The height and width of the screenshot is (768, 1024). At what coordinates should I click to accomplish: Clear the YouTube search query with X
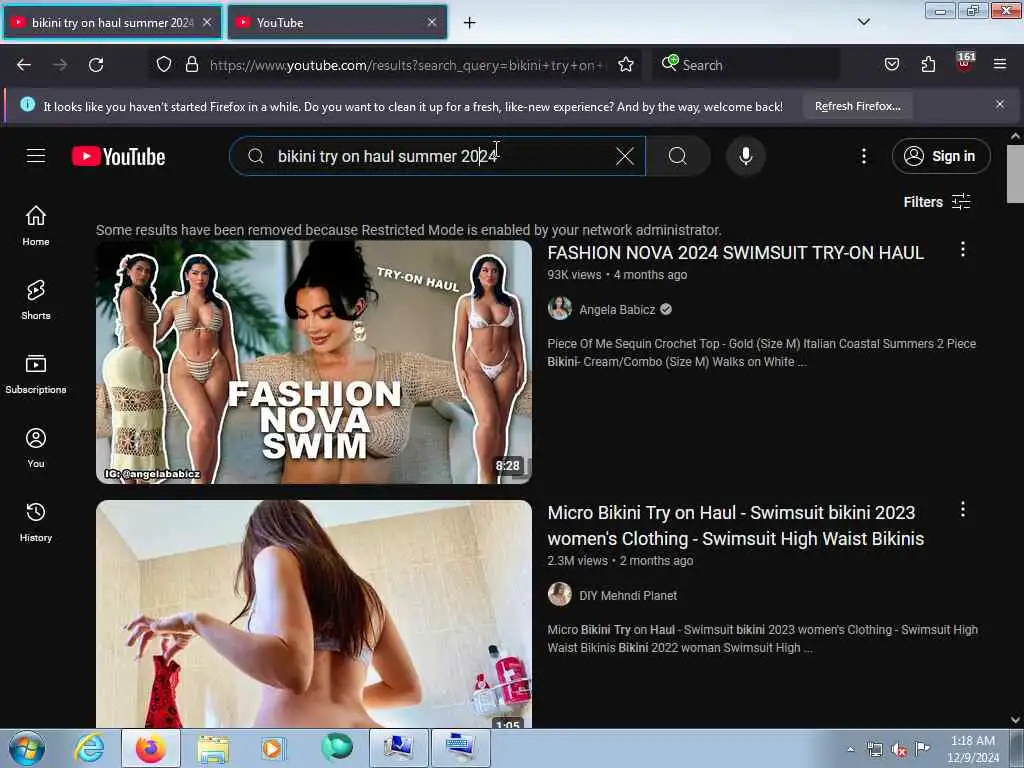625,156
